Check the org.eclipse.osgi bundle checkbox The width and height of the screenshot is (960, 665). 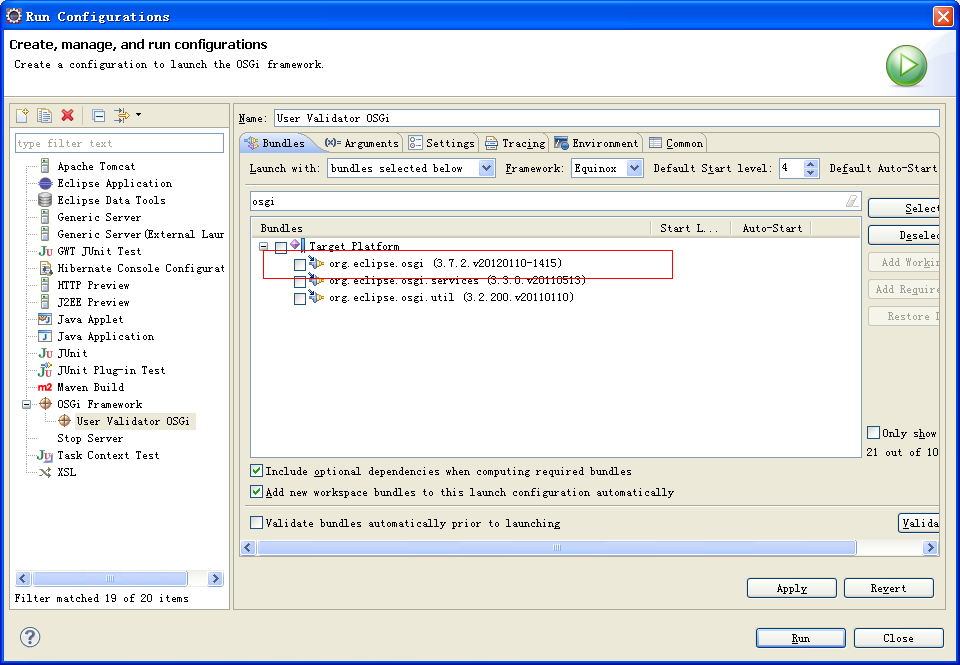tap(300, 265)
